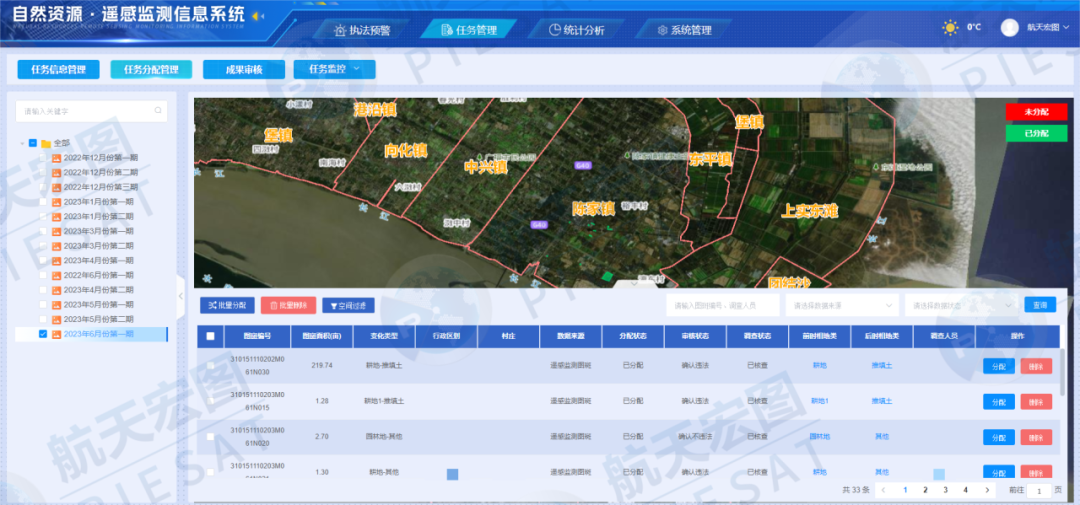The width and height of the screenshot is (1080, 505).
Task: Open the 执法预警 tab
Action: (362, 30)
